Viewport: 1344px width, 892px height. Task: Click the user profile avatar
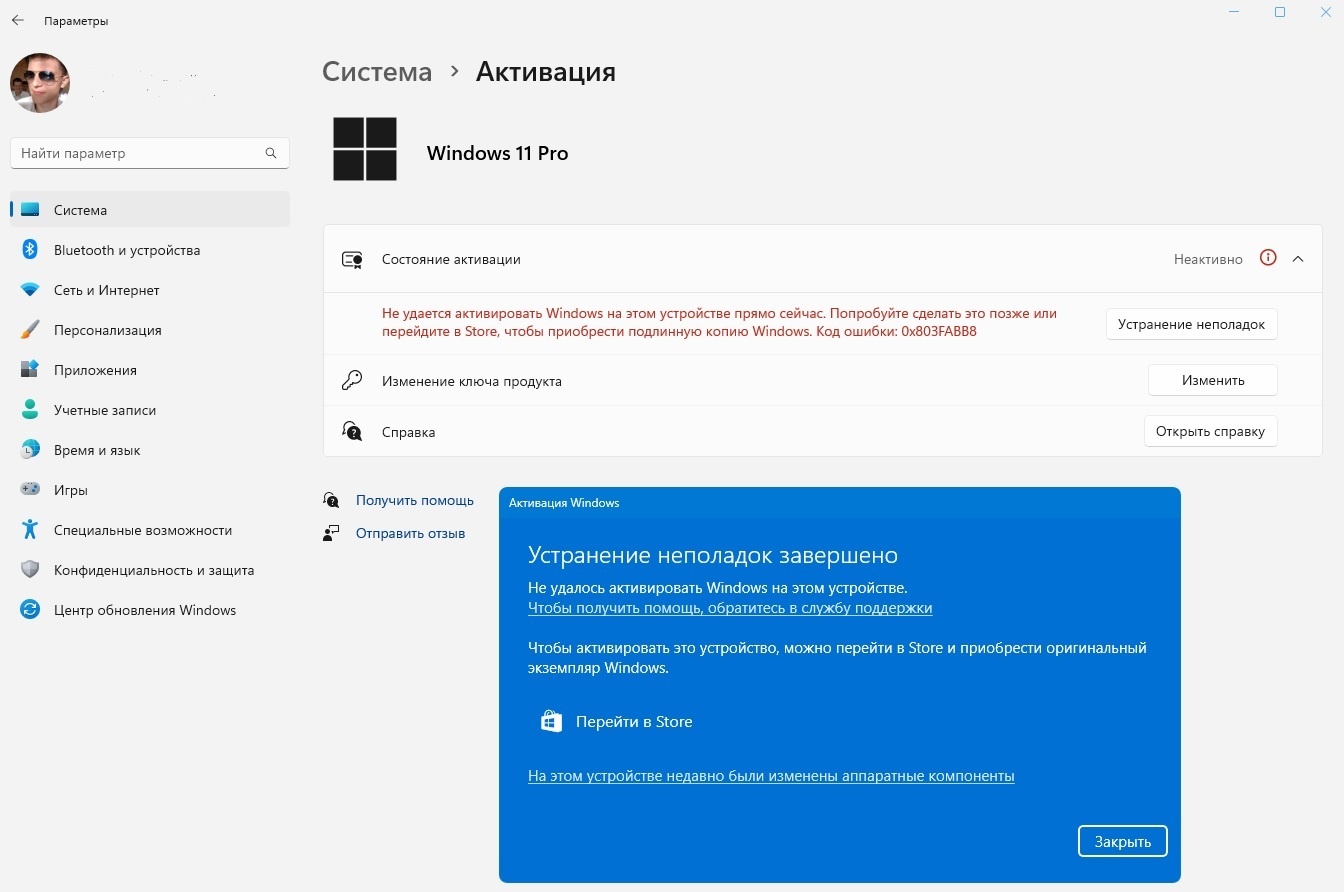click(40, 83)
